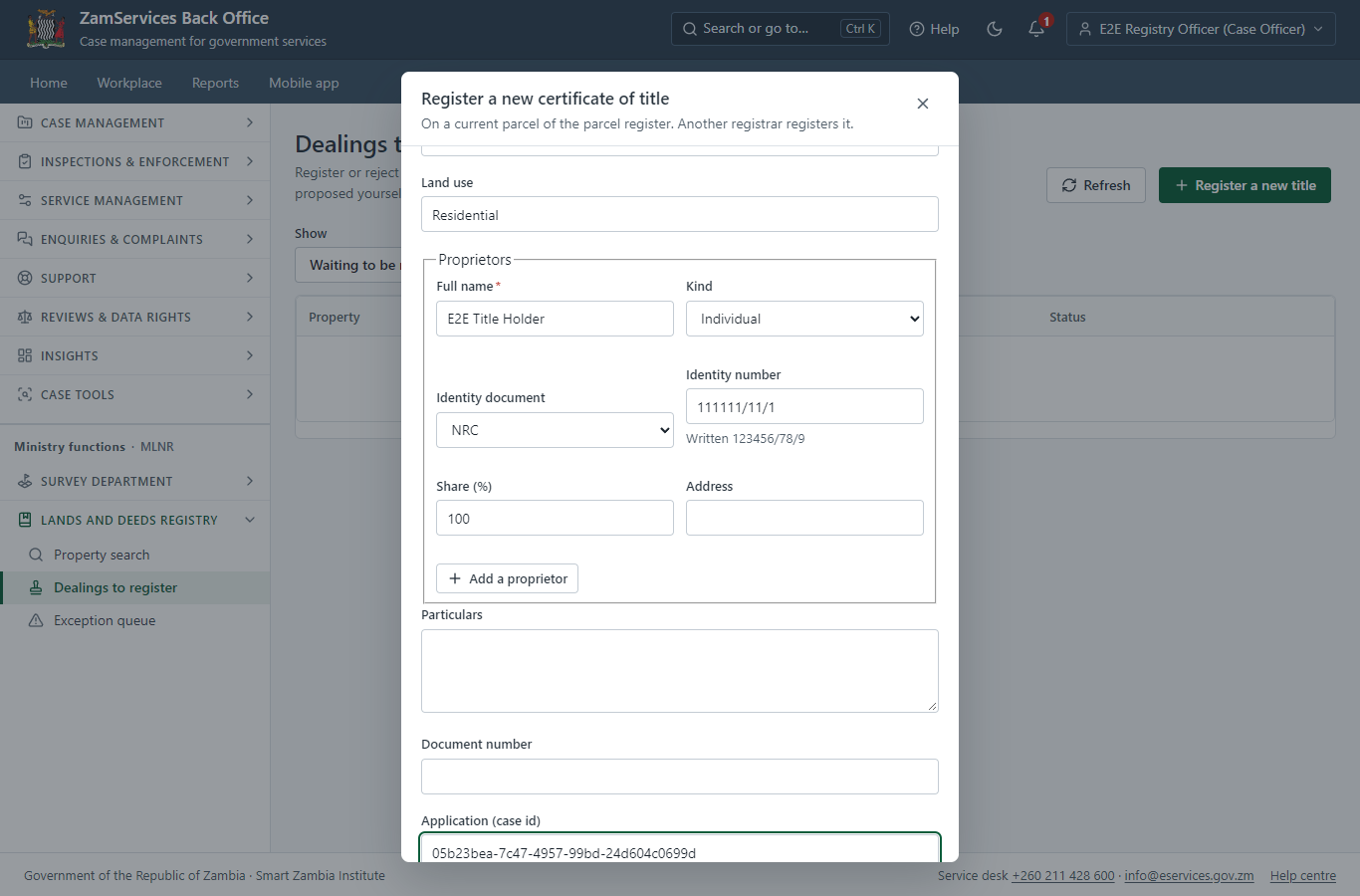Click the ZamServices coat of arms logo

(x=46, y=29)
